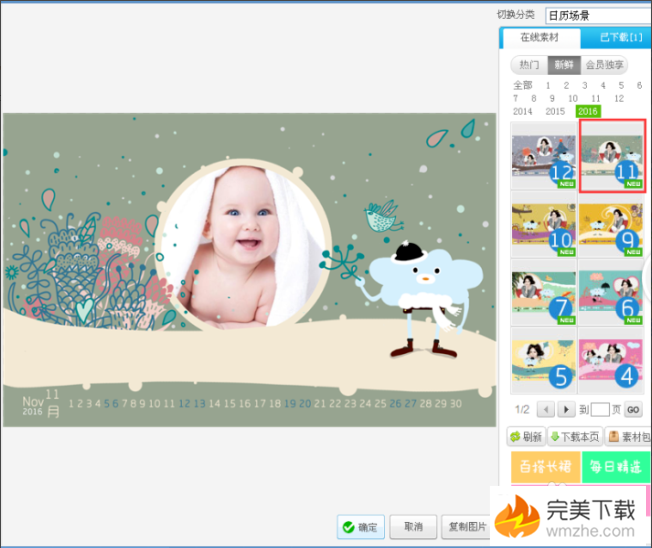Choose the month 7 calendar template
This screenshot has width=652, height=548.
pyautogui.click(x=543, y=292)
